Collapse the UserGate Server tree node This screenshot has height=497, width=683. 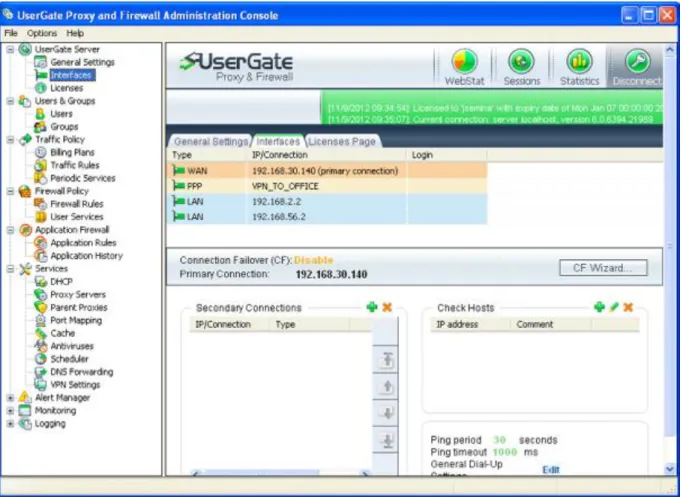tap(10, 49)
